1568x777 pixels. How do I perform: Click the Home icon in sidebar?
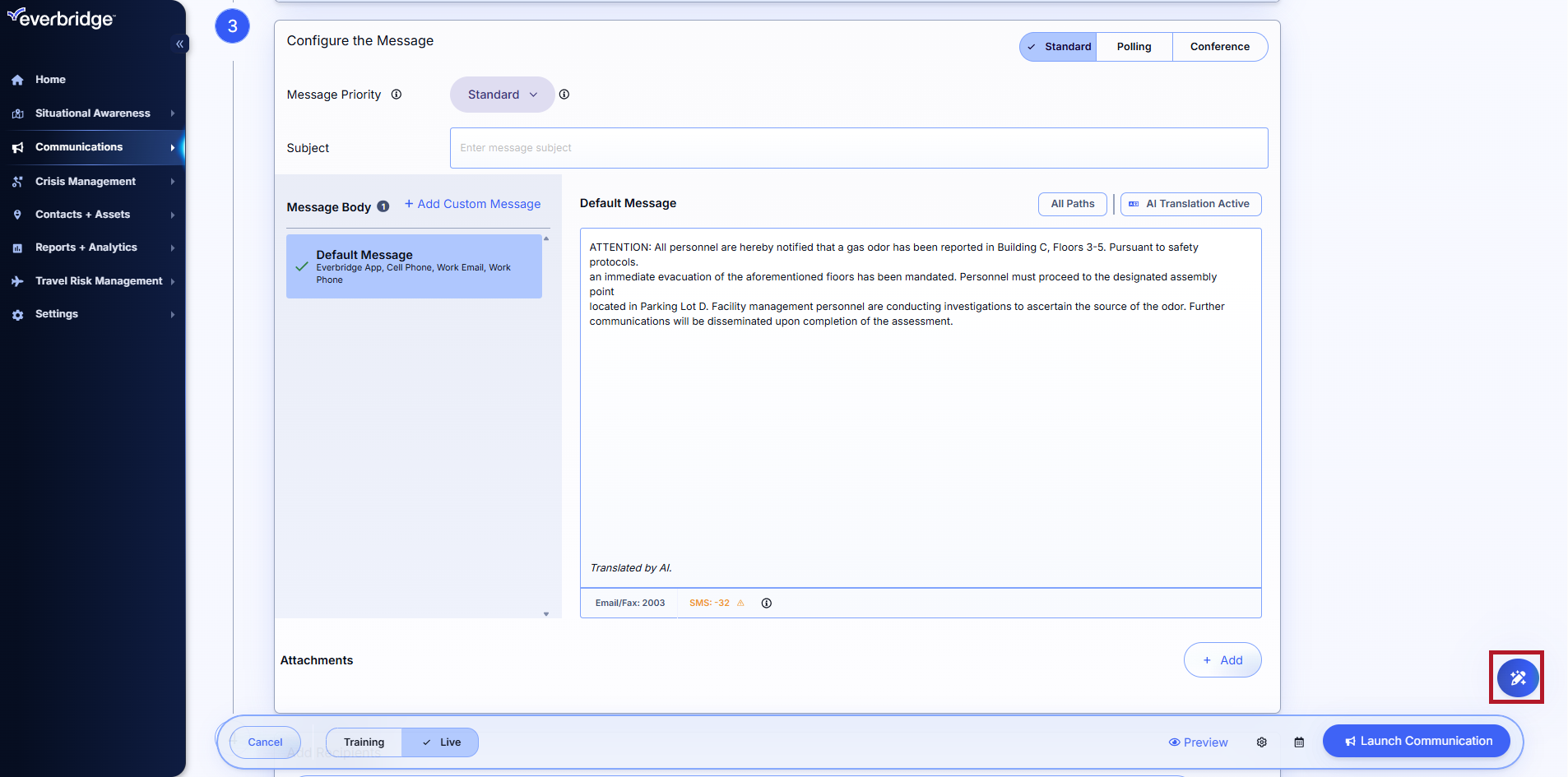point(17,81)
